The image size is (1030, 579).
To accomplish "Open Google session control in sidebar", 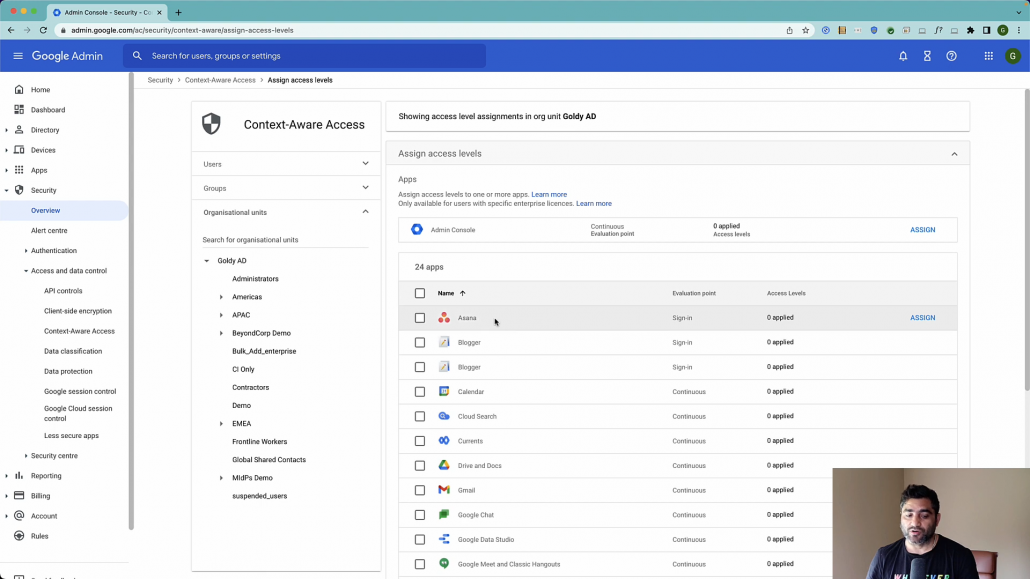I will 80,391.
